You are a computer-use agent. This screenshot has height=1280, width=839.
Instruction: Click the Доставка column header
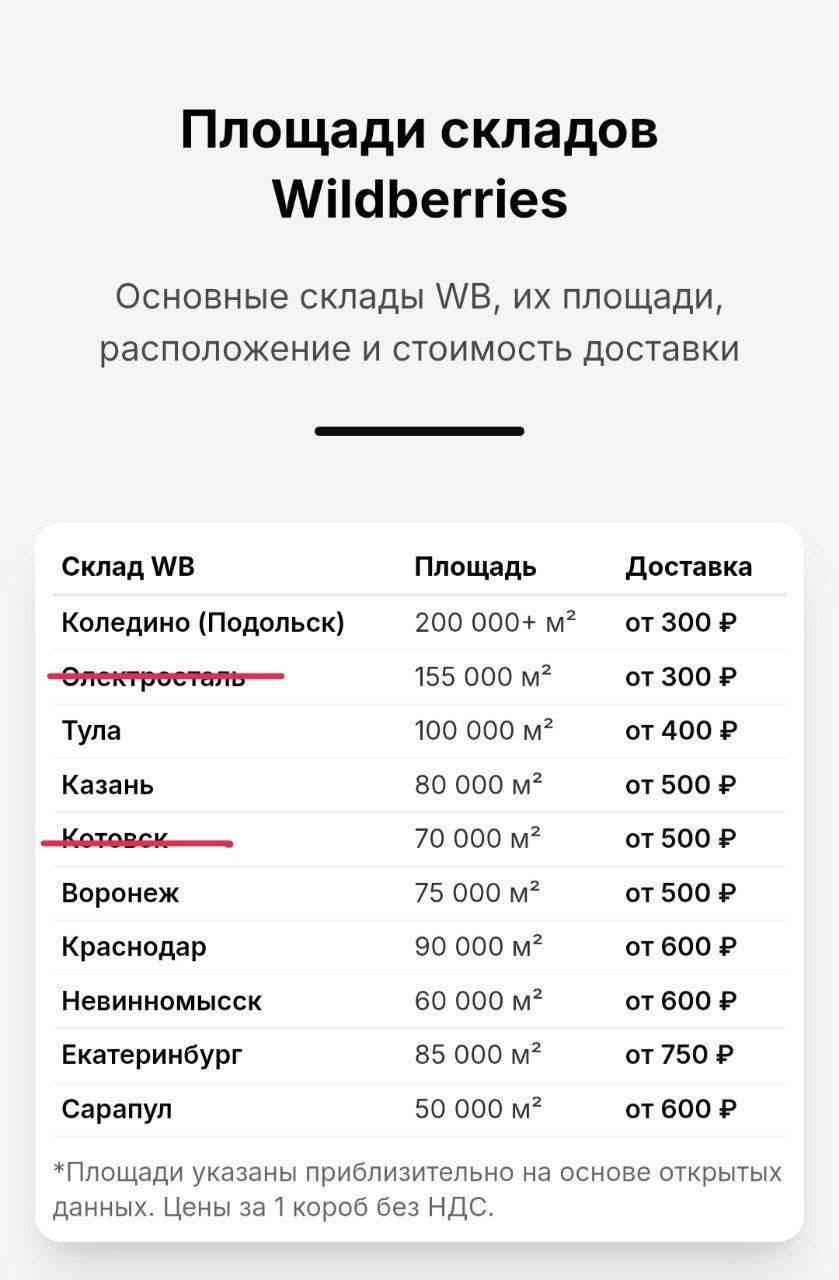point(689,567)
